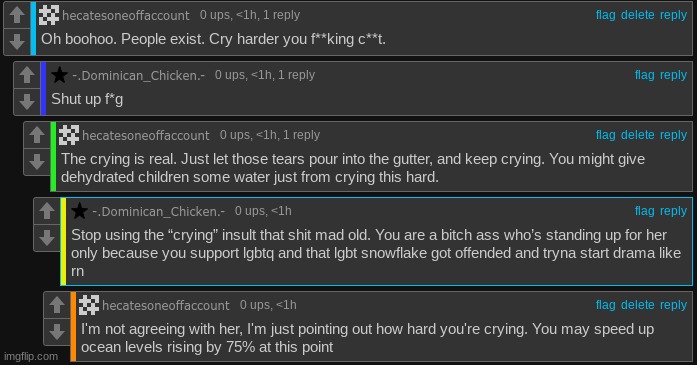The height and width of the screenshot is (365, 697).
Task: Flag the 'Oh boohoo' comment
Action: [x=605, y=15]
